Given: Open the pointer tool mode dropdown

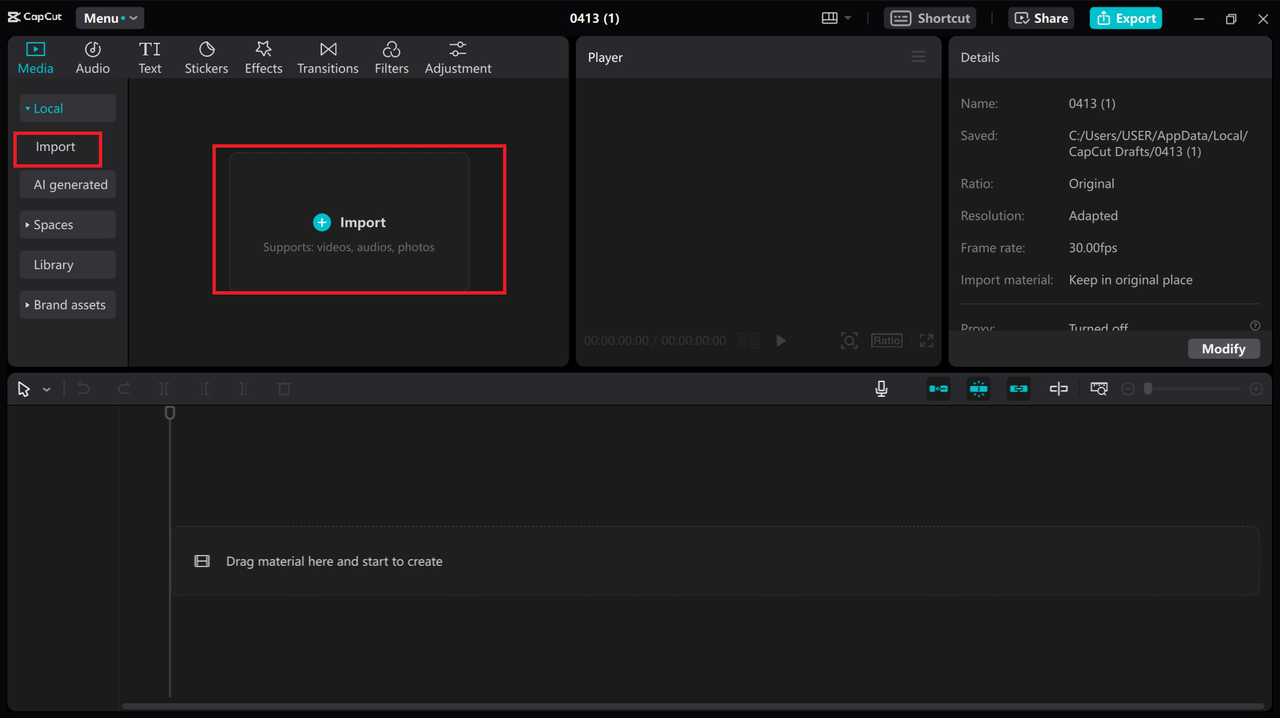Looking at the screenshot, I should pyautogui.click(x=46, y=389).
